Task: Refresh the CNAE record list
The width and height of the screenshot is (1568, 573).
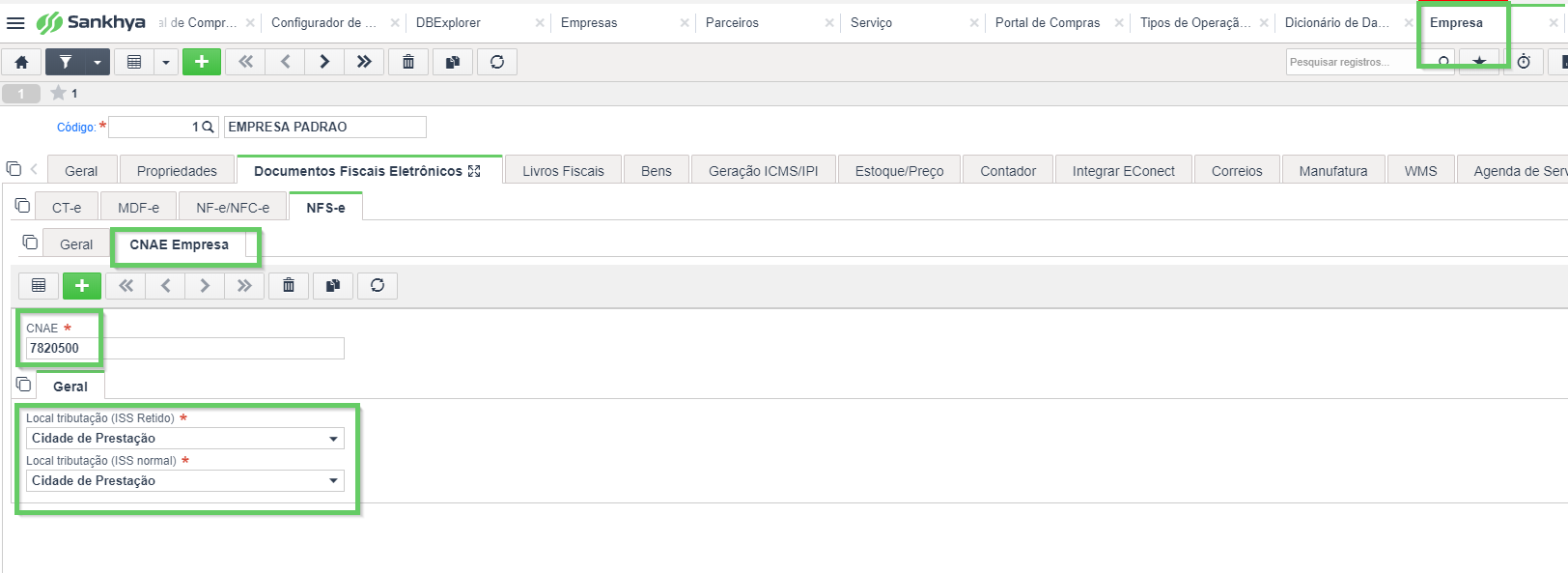Action: click(x=378, y=285)
